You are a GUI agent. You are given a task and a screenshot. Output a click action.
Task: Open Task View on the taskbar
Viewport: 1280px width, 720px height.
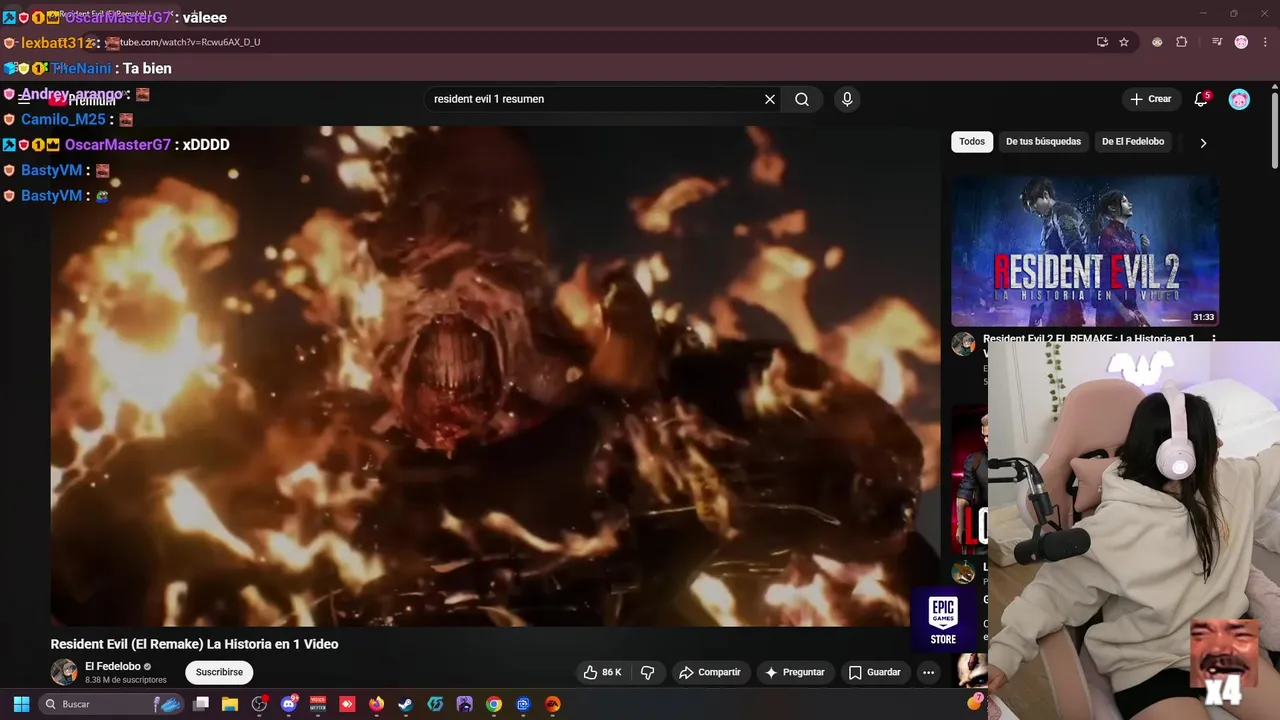pyautogui.click(x=201, y=704)
